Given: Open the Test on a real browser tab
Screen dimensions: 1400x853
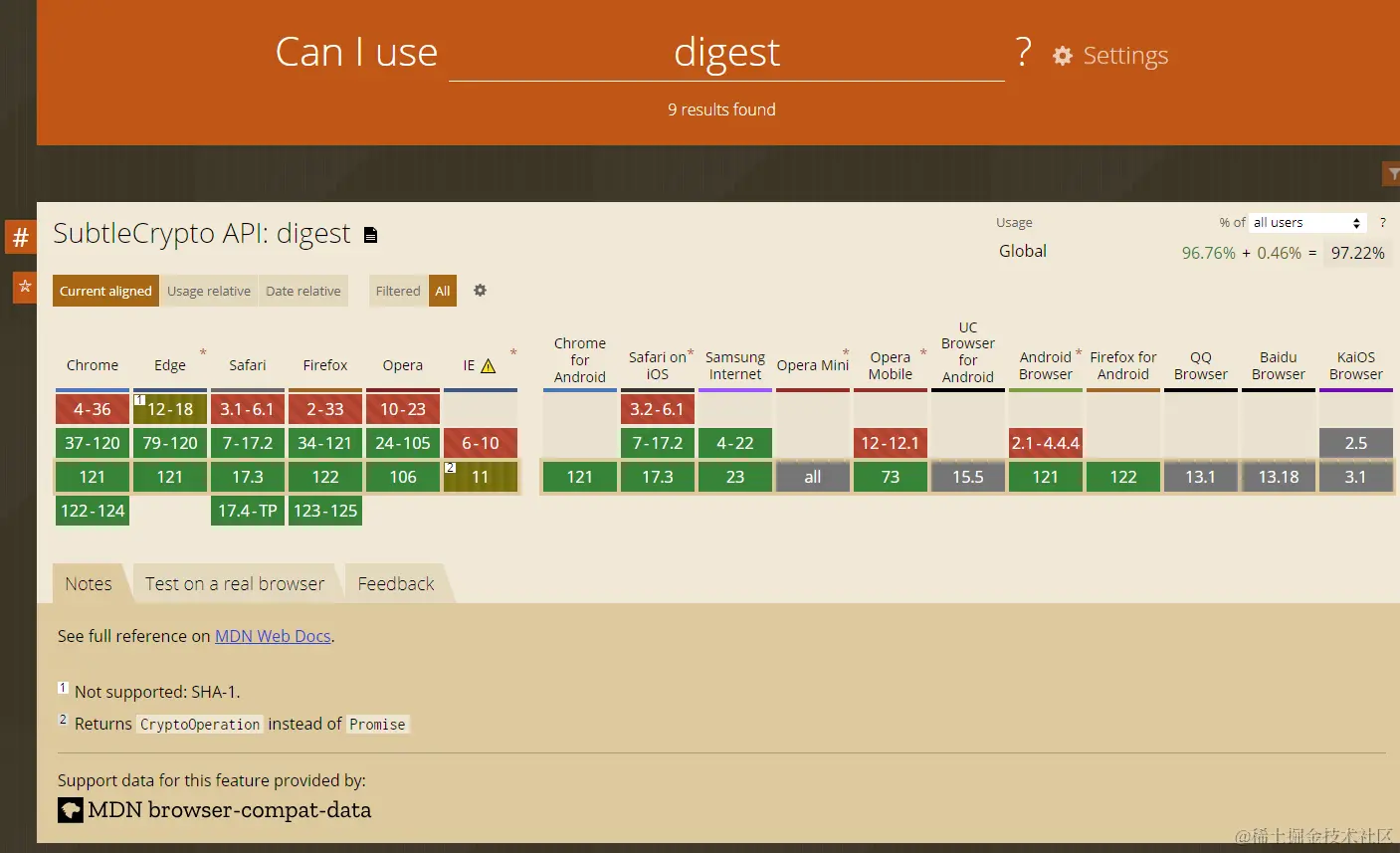Looking at the screenshot, I should [235, 584].
